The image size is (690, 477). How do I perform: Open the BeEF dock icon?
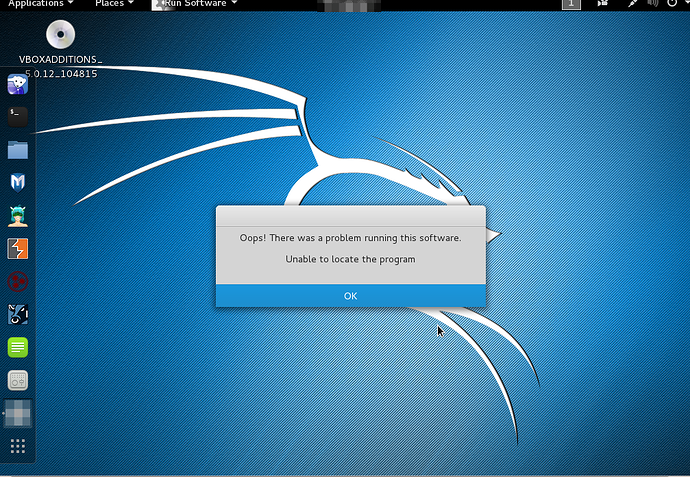[18, 314]
